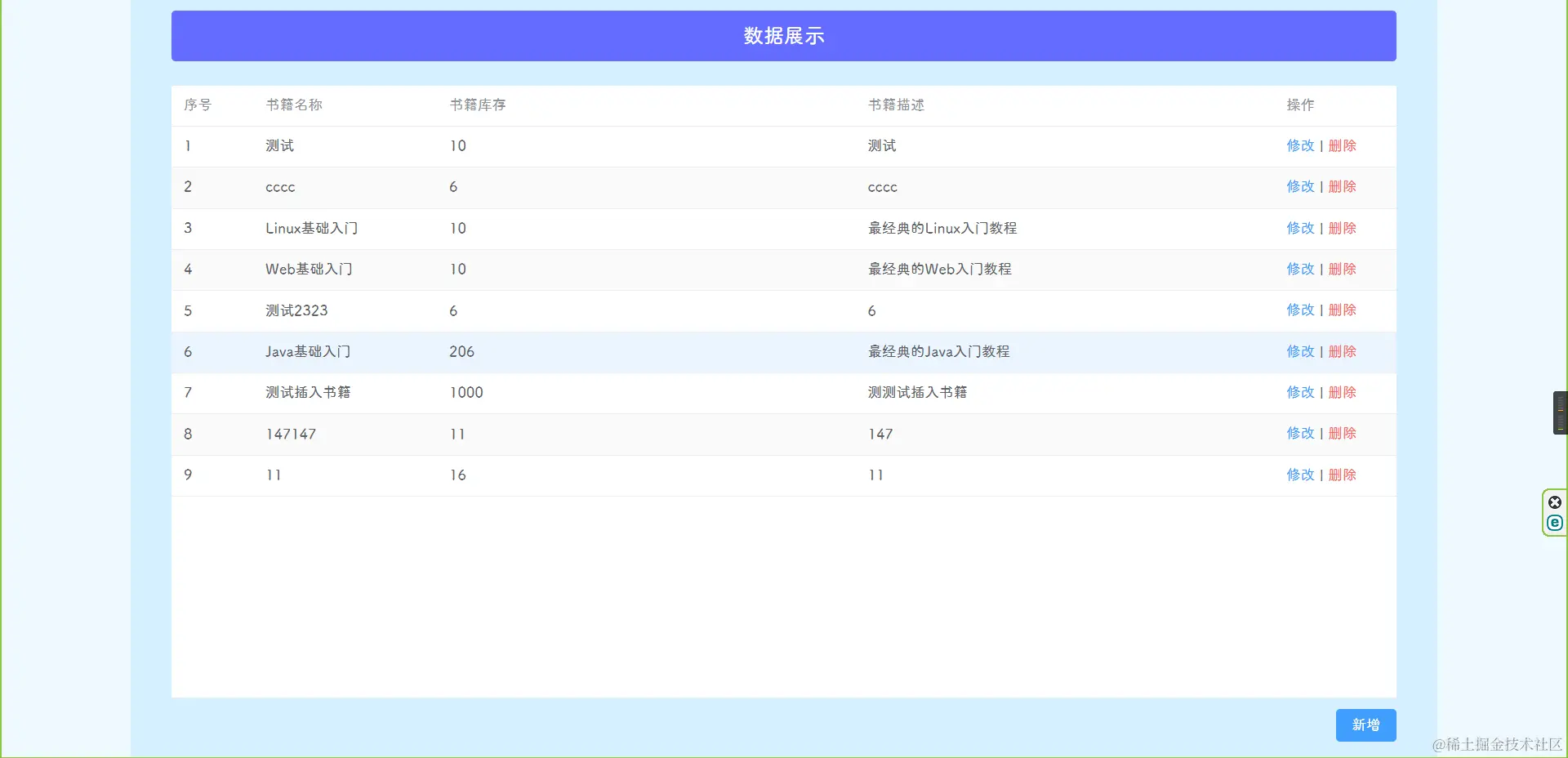Delete the 147147 book row

1342,433
